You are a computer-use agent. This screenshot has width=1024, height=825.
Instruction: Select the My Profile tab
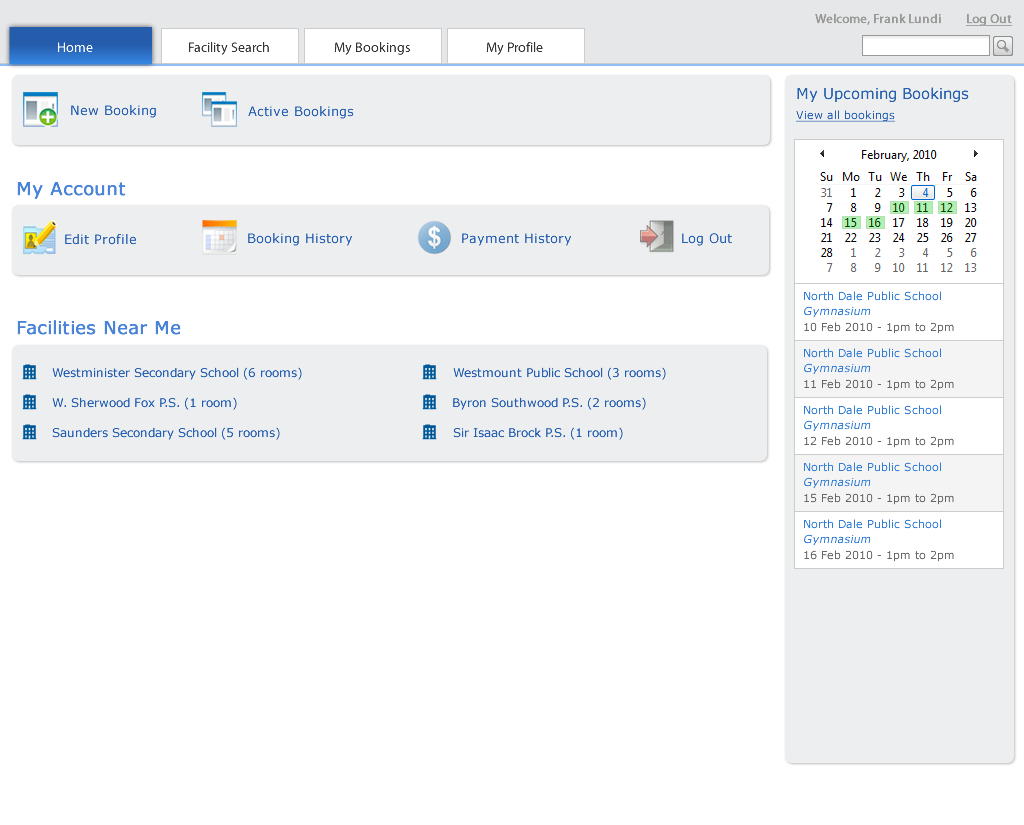[514, 47]
